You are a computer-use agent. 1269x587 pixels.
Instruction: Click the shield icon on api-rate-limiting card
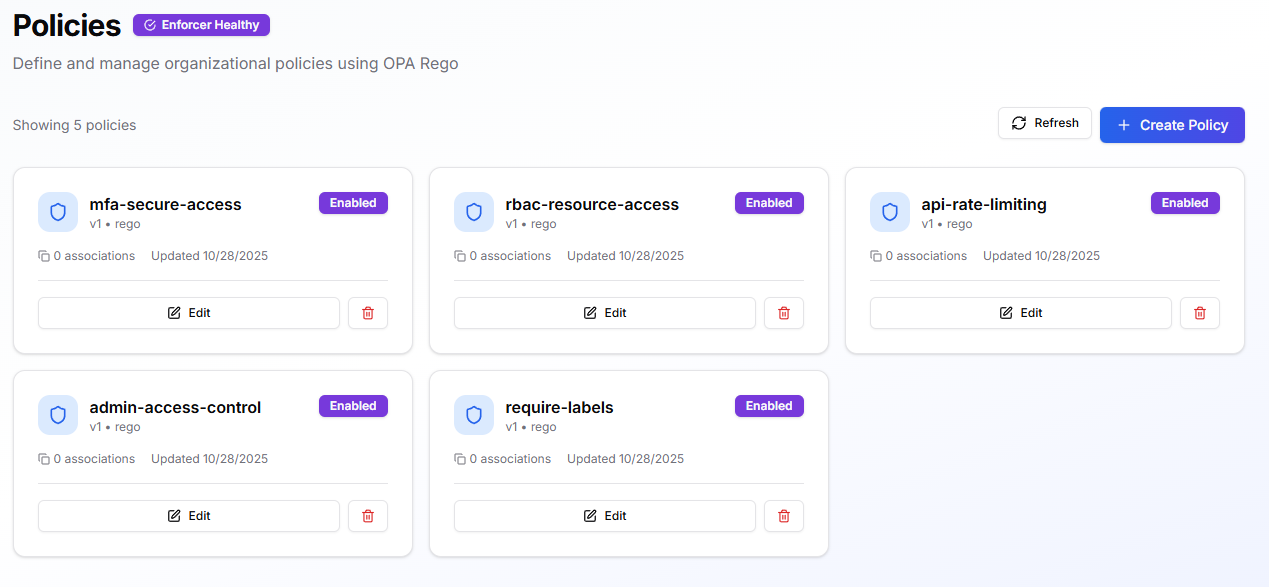click(890, 211)
